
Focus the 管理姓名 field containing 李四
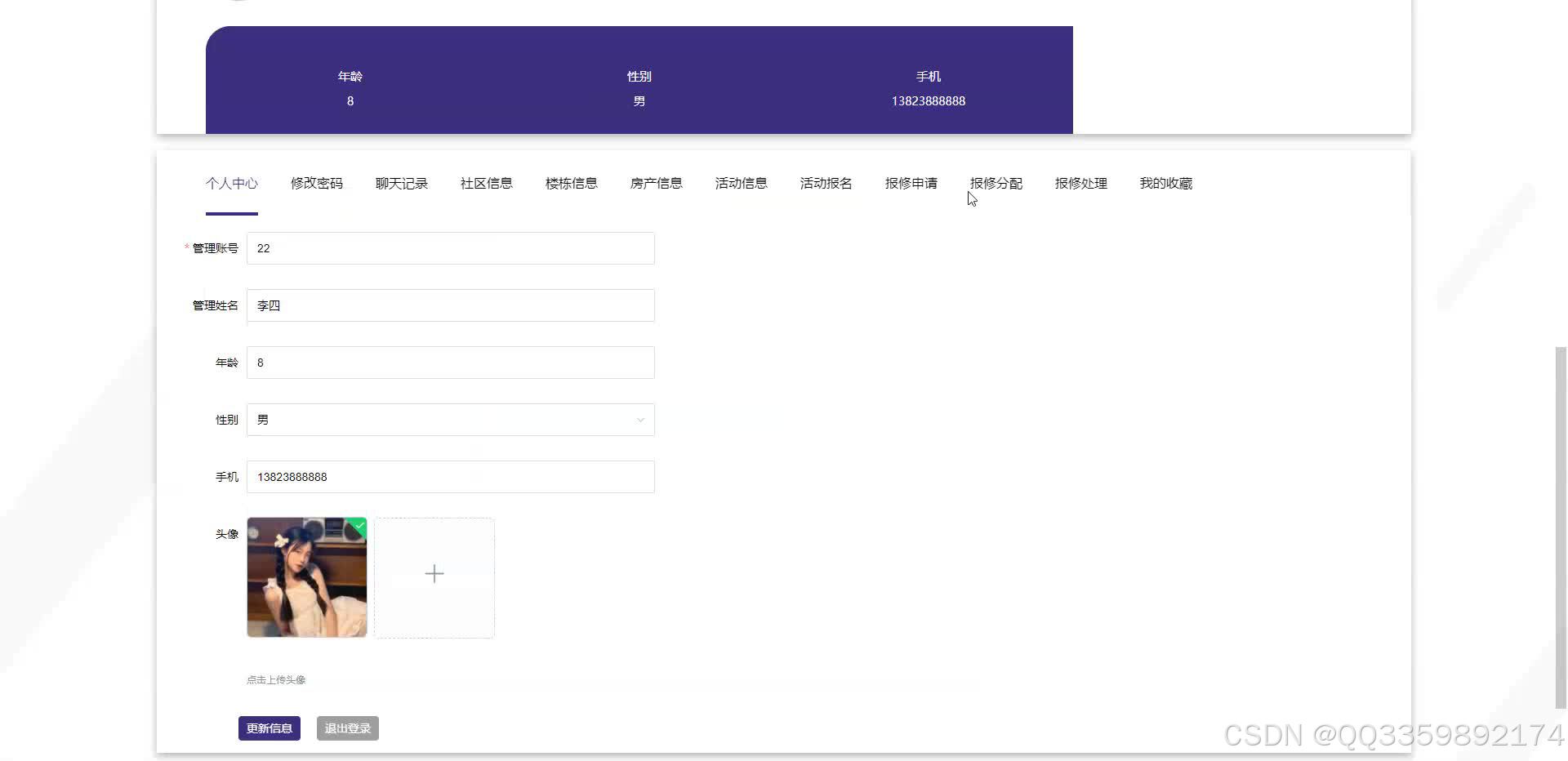click(451, 305)
